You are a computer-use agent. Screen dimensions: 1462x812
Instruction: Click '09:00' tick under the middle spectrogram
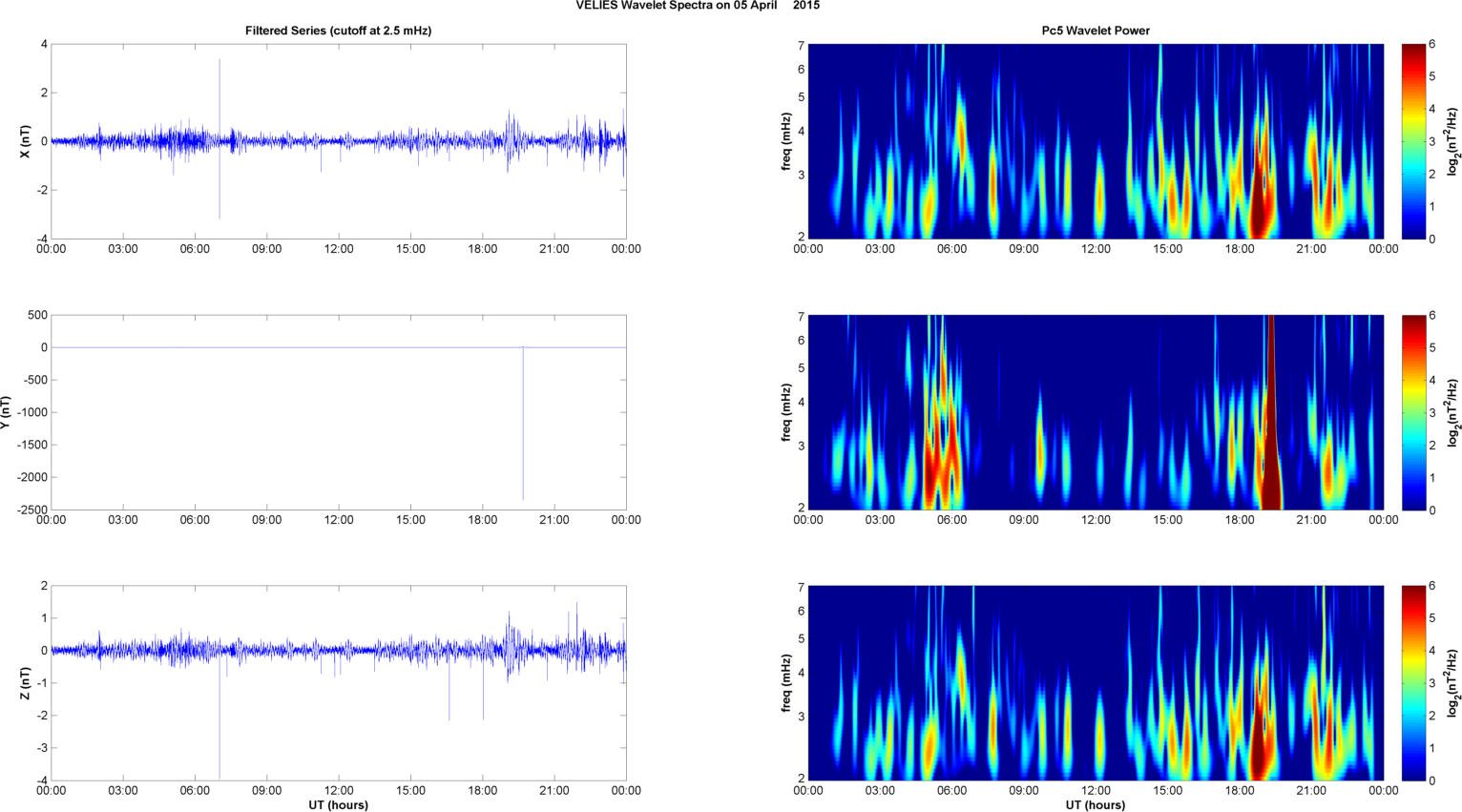point(1024,520)
